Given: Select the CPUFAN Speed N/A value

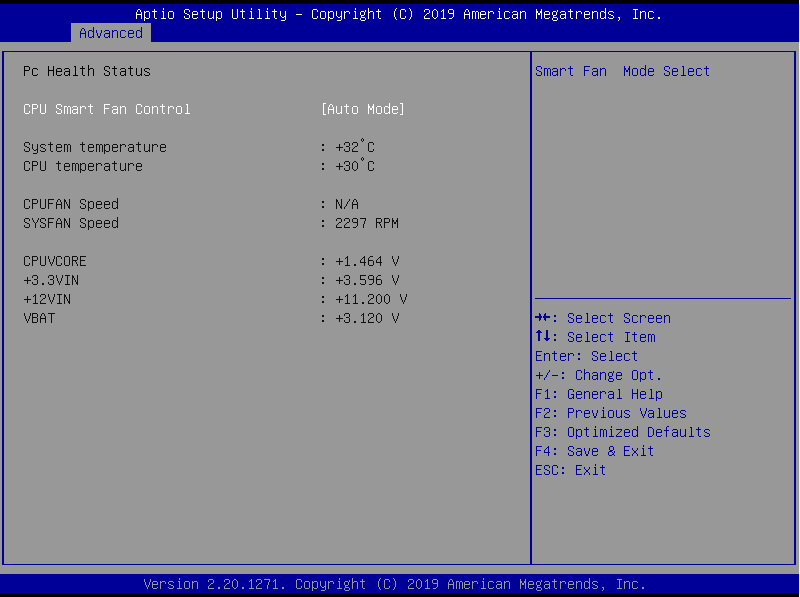Looking at the screenshot, I should point(346,204).
